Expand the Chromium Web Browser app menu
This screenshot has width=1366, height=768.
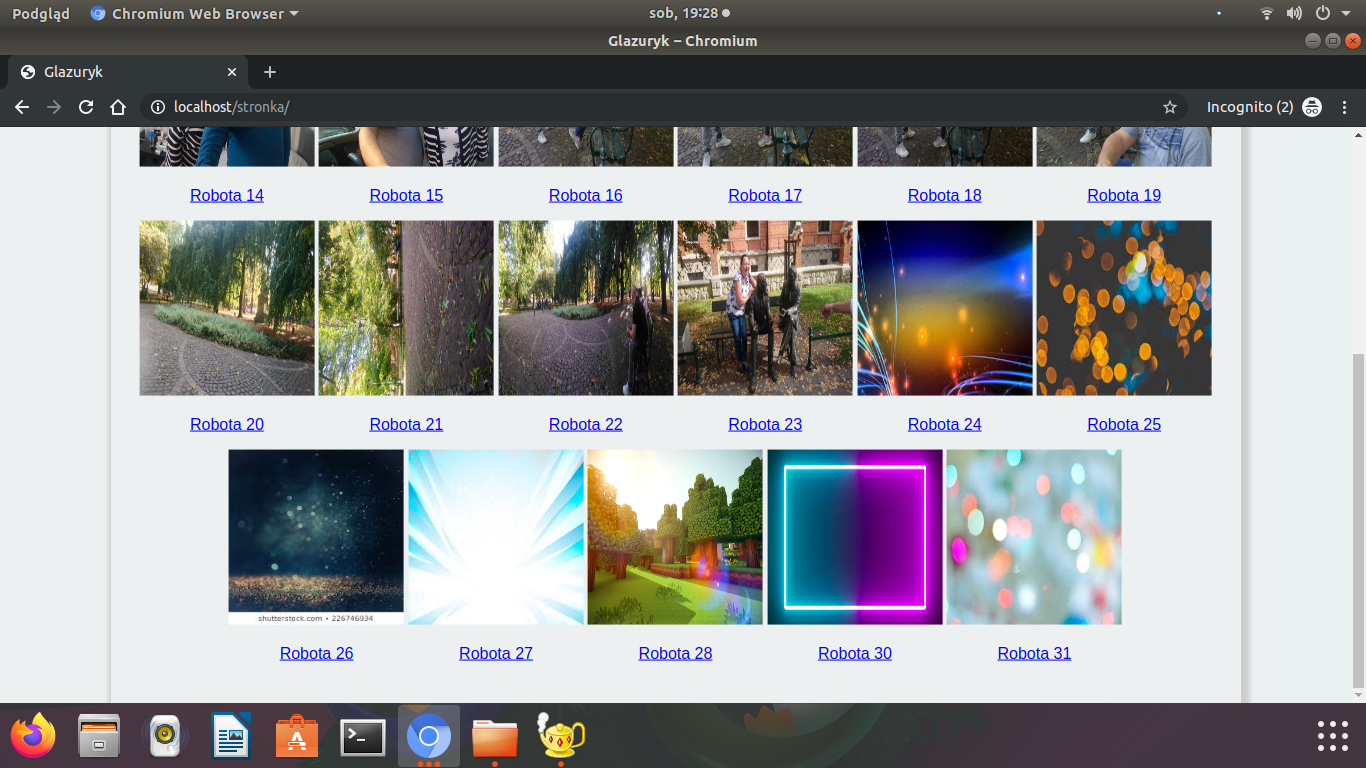tap(195, 14)
